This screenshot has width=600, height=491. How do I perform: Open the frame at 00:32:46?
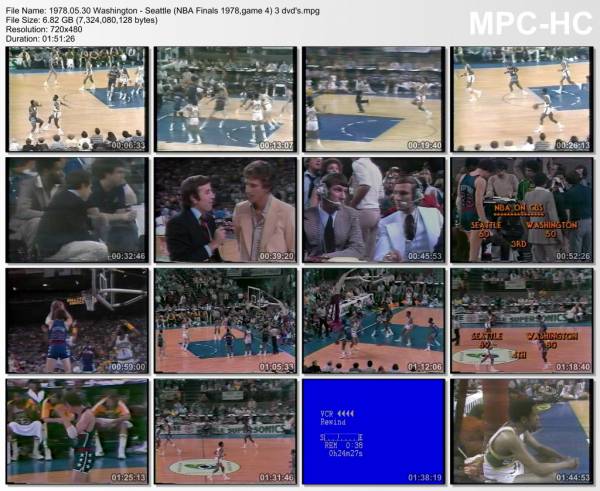[77, 210]
